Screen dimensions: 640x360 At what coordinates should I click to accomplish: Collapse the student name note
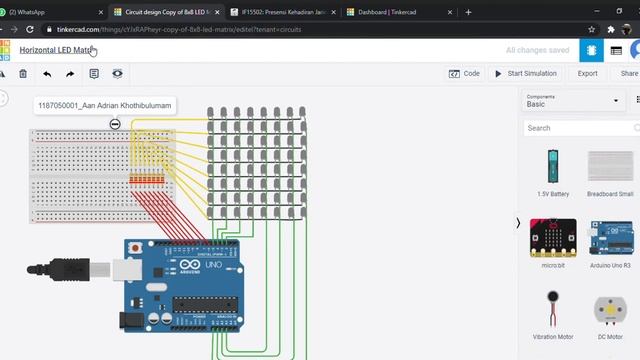pos(115,124)
